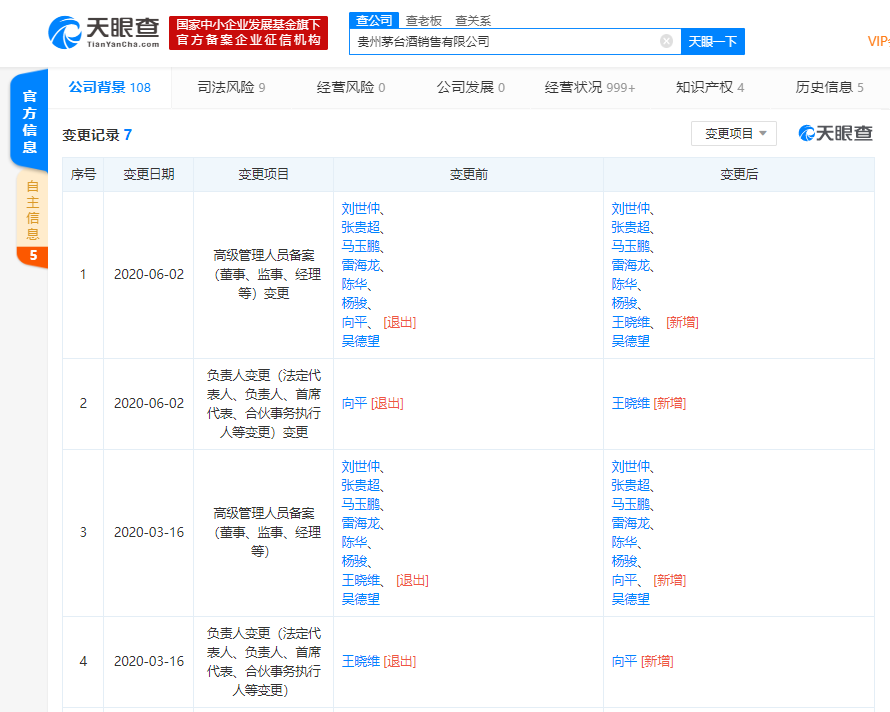Open the 知识产权 4 tab
Viewport: 890px width, 712px height.
(710, 87)
